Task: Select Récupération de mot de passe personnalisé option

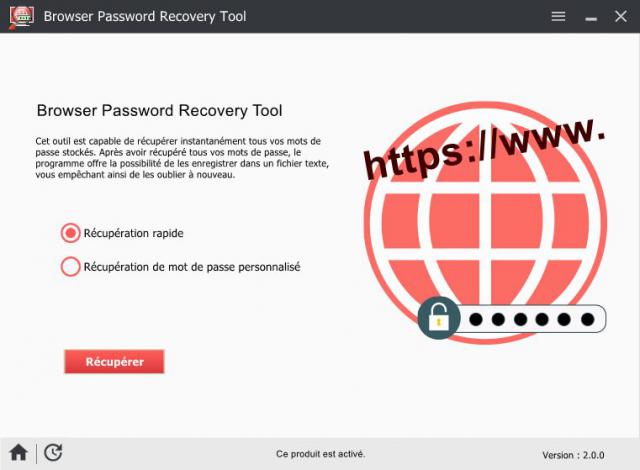Action: [x=71, y=266]
